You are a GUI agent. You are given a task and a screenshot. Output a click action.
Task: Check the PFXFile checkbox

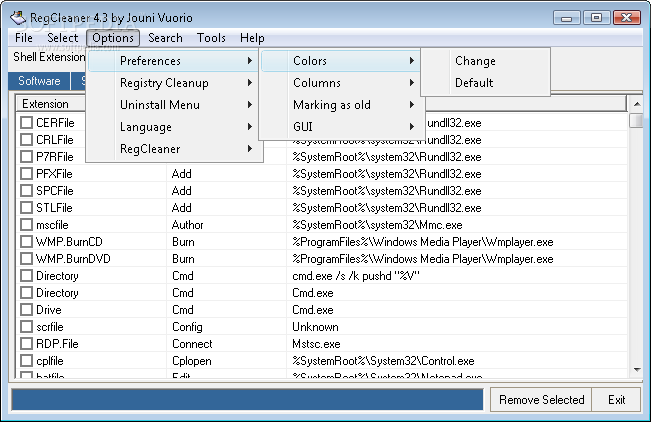tap(26, 174)
